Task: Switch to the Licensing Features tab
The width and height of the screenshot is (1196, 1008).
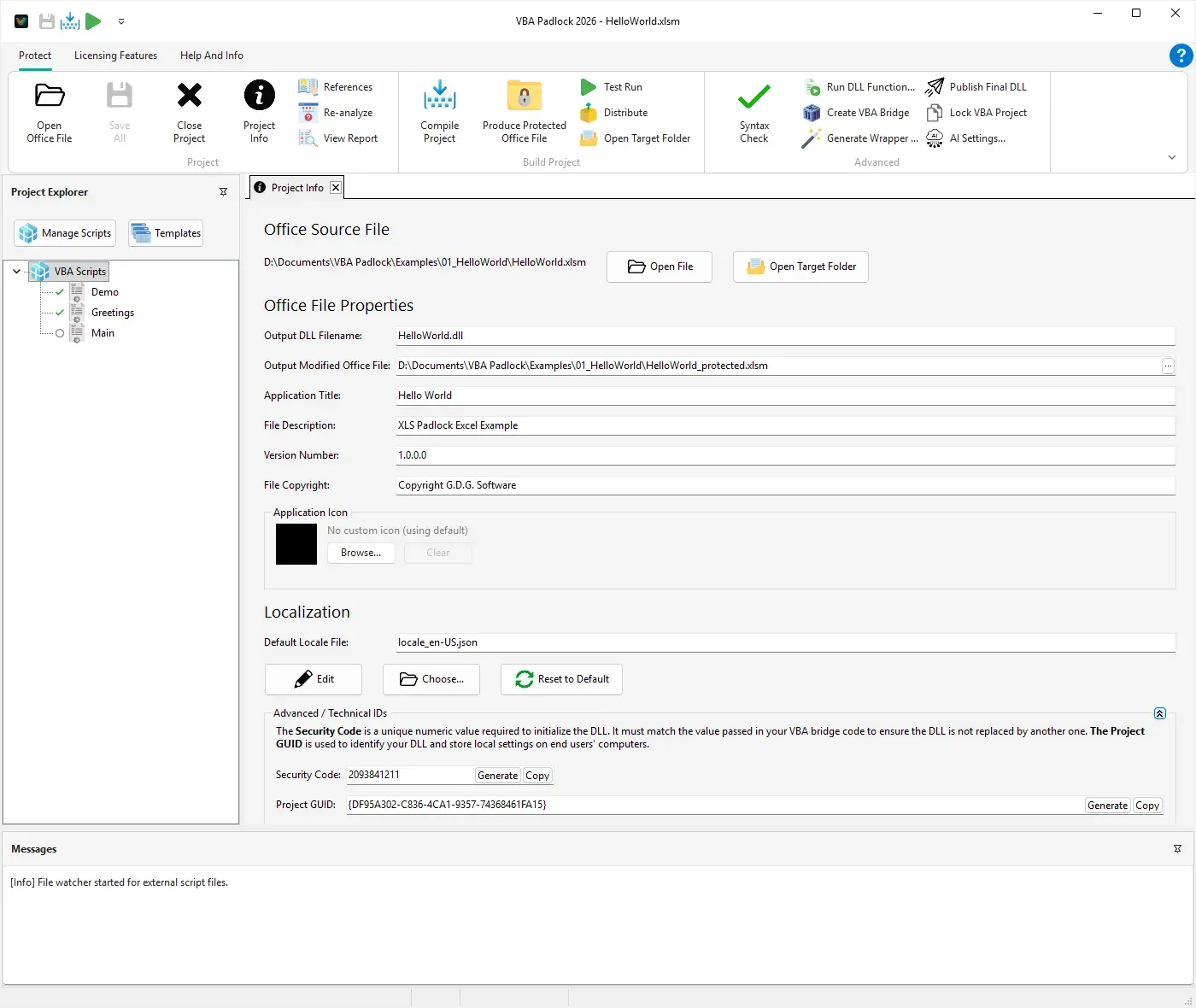Action: 115,56
